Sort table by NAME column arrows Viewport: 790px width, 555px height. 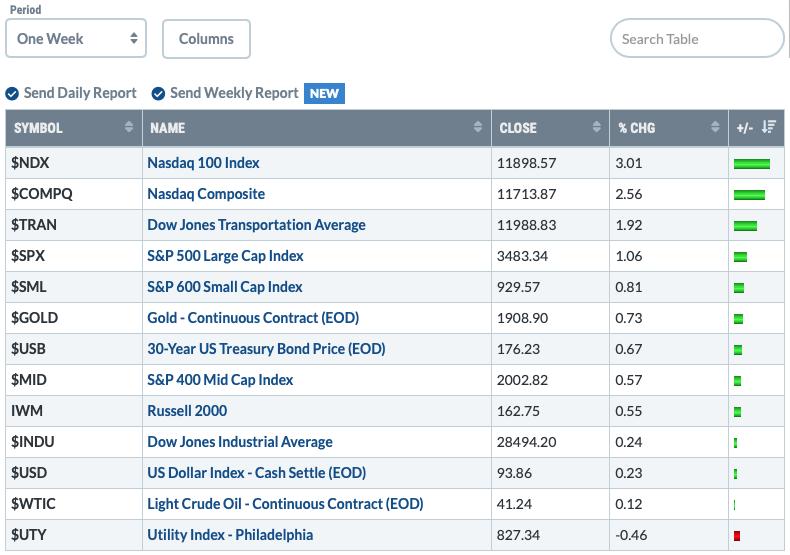(478, 127)
